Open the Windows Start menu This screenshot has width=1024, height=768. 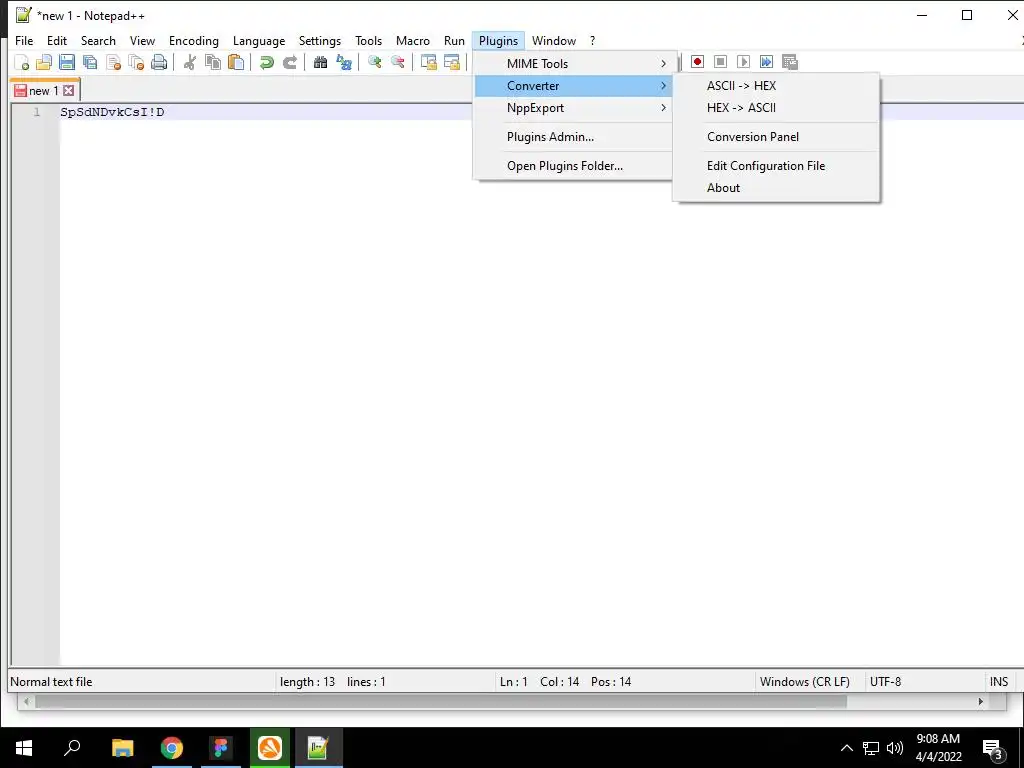pos(24,748)
